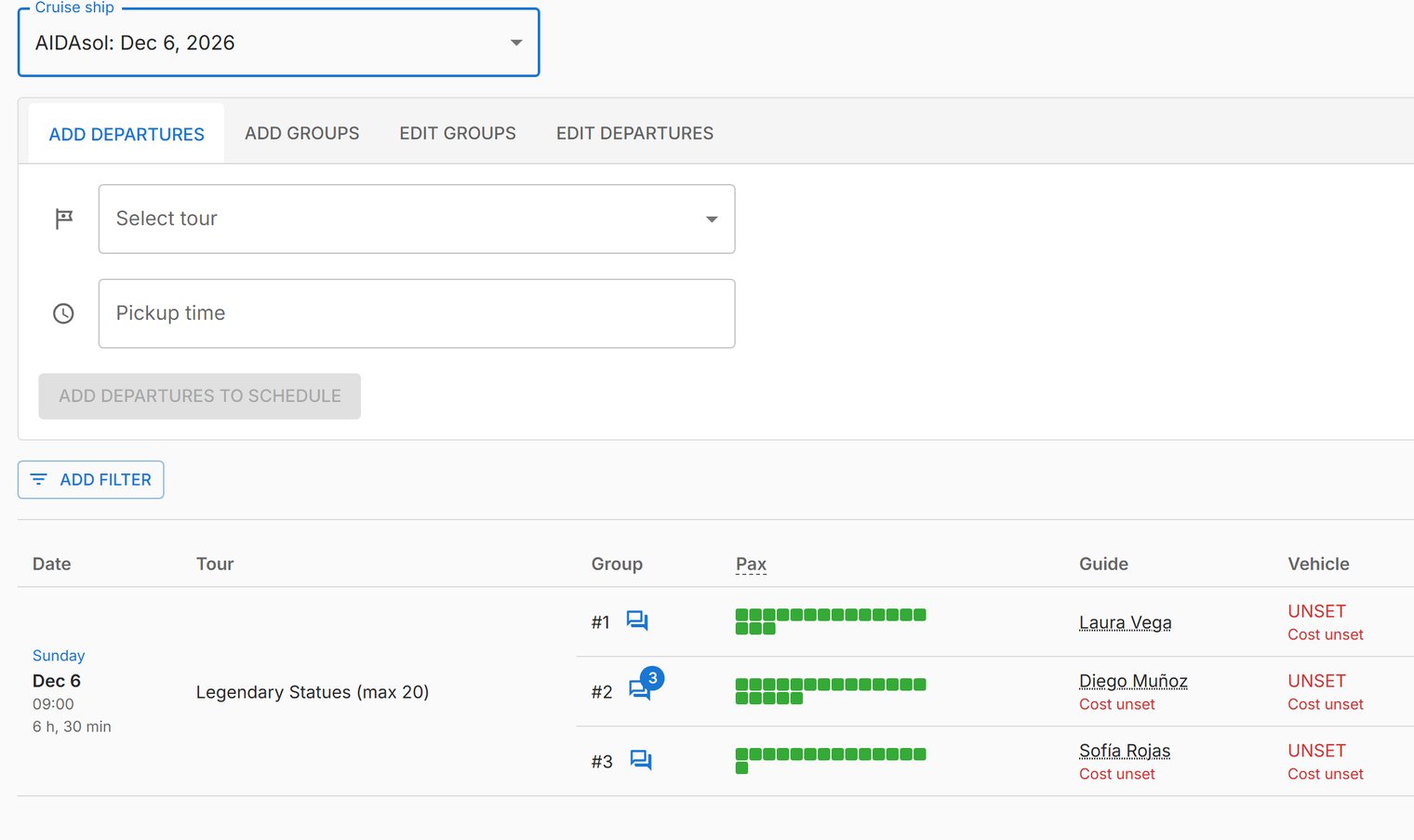
Task: Switch to the Edit Groups tab
Action: [x=458, y=133]
